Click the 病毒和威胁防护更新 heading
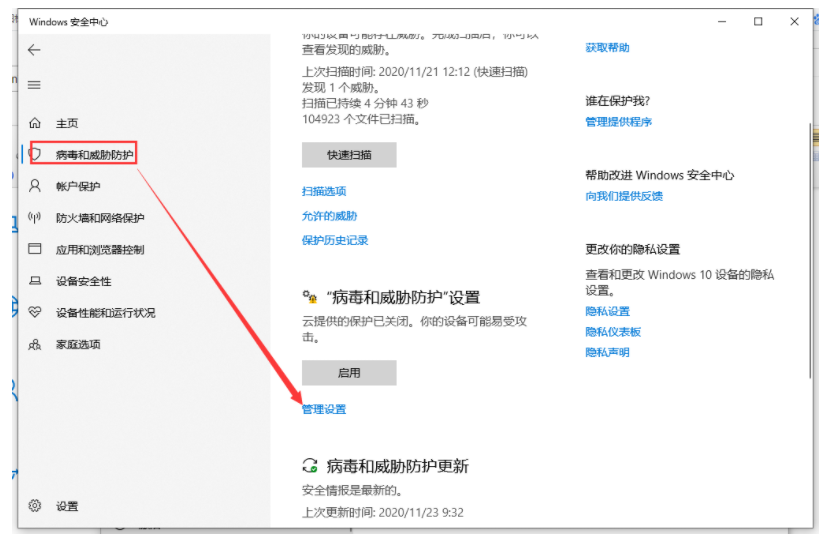Image resolution: width=825 pixels, height=543 pixels. click(397, 466)
